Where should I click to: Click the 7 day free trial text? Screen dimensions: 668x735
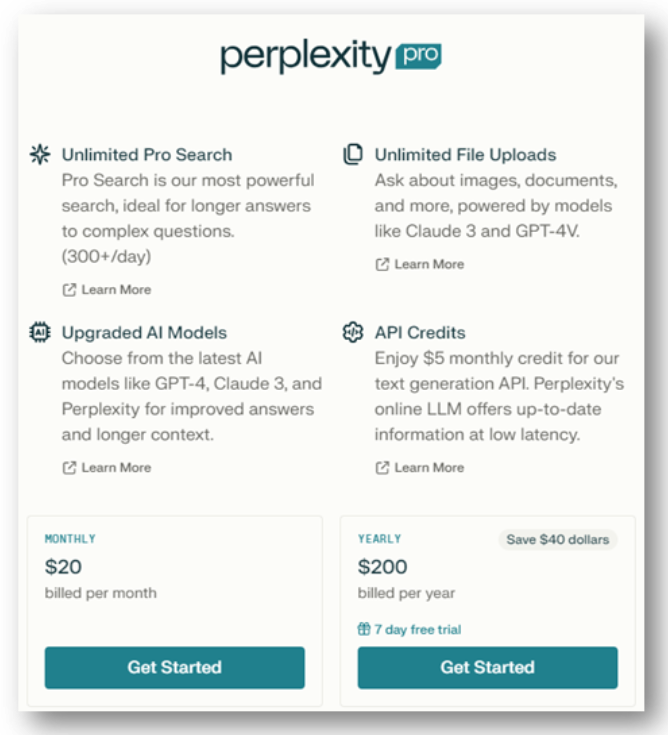pos(418,630)
